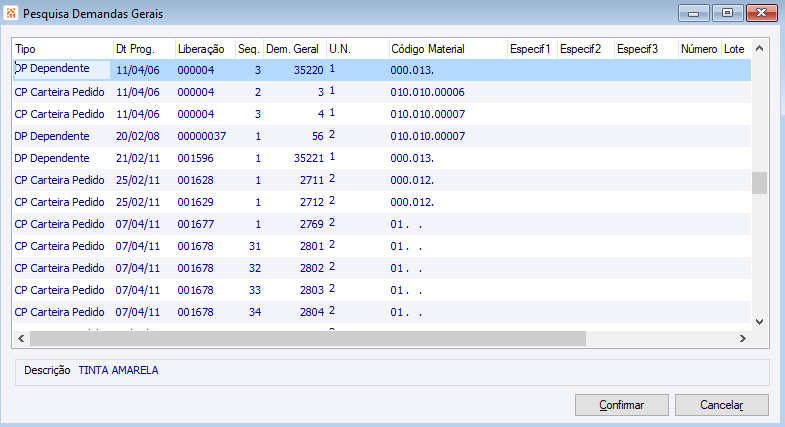Click the Lote column header

(x=736, y=49)
